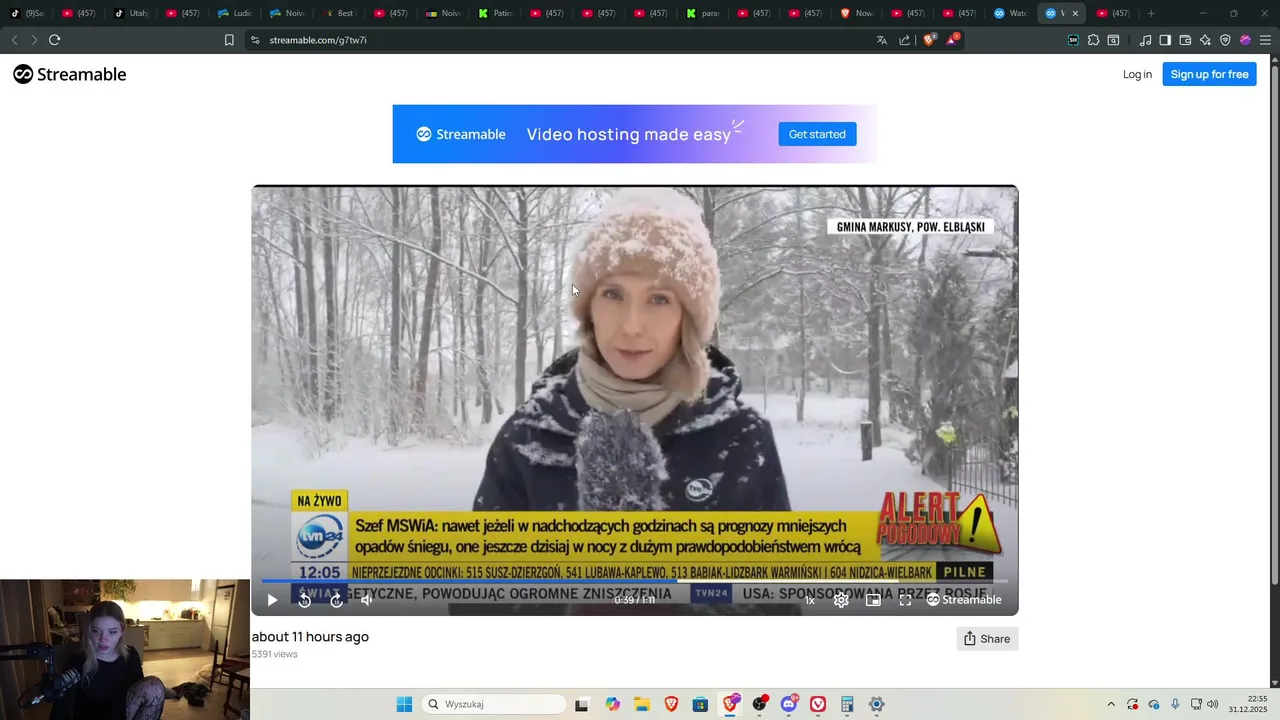Click the browser back arrow
The height and width of the screenshot is (720, 1280).
(14, 40)
